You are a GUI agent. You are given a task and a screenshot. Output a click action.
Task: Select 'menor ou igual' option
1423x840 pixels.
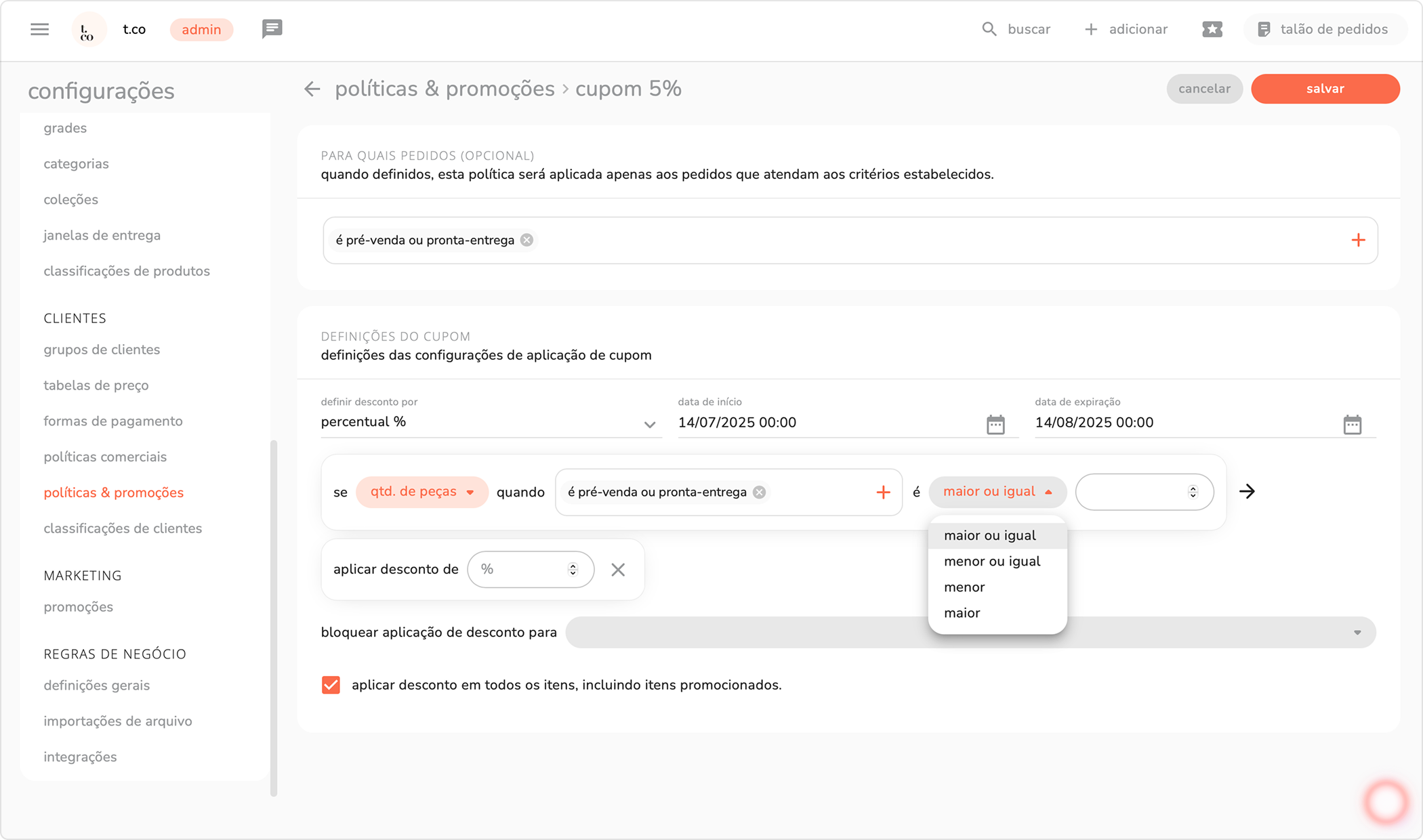click(x=991, y=561)
